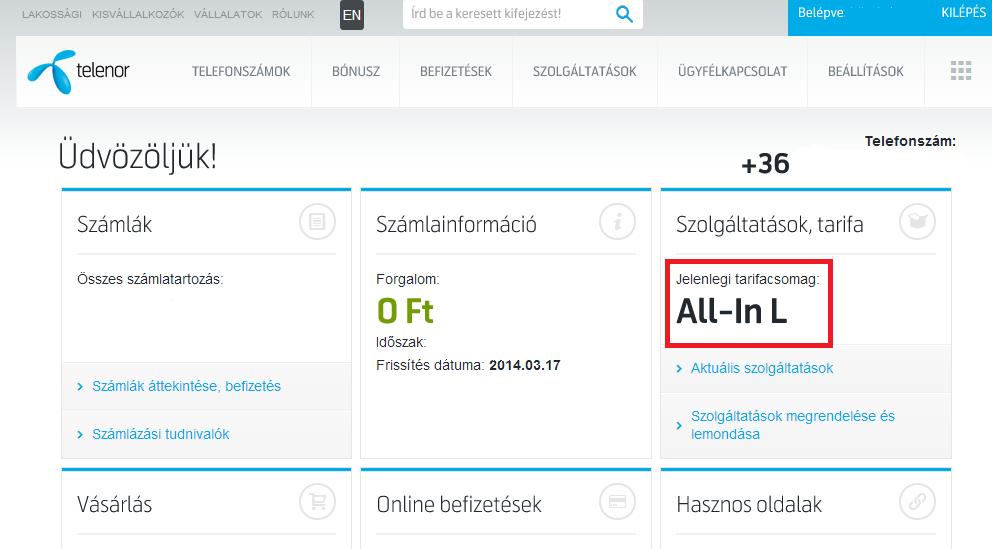The width and height of the screenshot is (992, 549).
Task: Open the apps grid icon
Action: pos(960,71)
